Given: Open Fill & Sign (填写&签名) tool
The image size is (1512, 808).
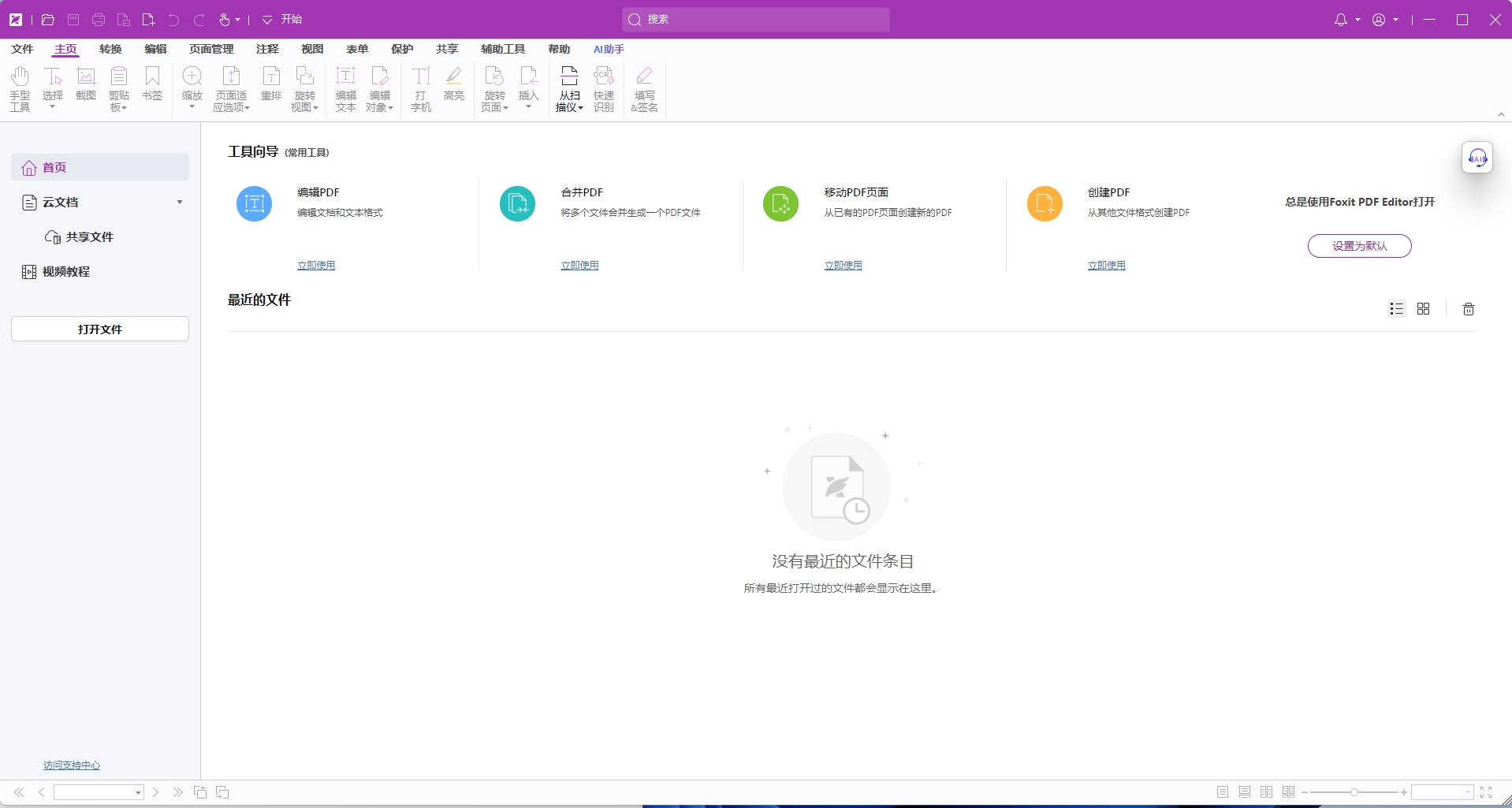Looking at the screenshot, I should pos(644,88).
